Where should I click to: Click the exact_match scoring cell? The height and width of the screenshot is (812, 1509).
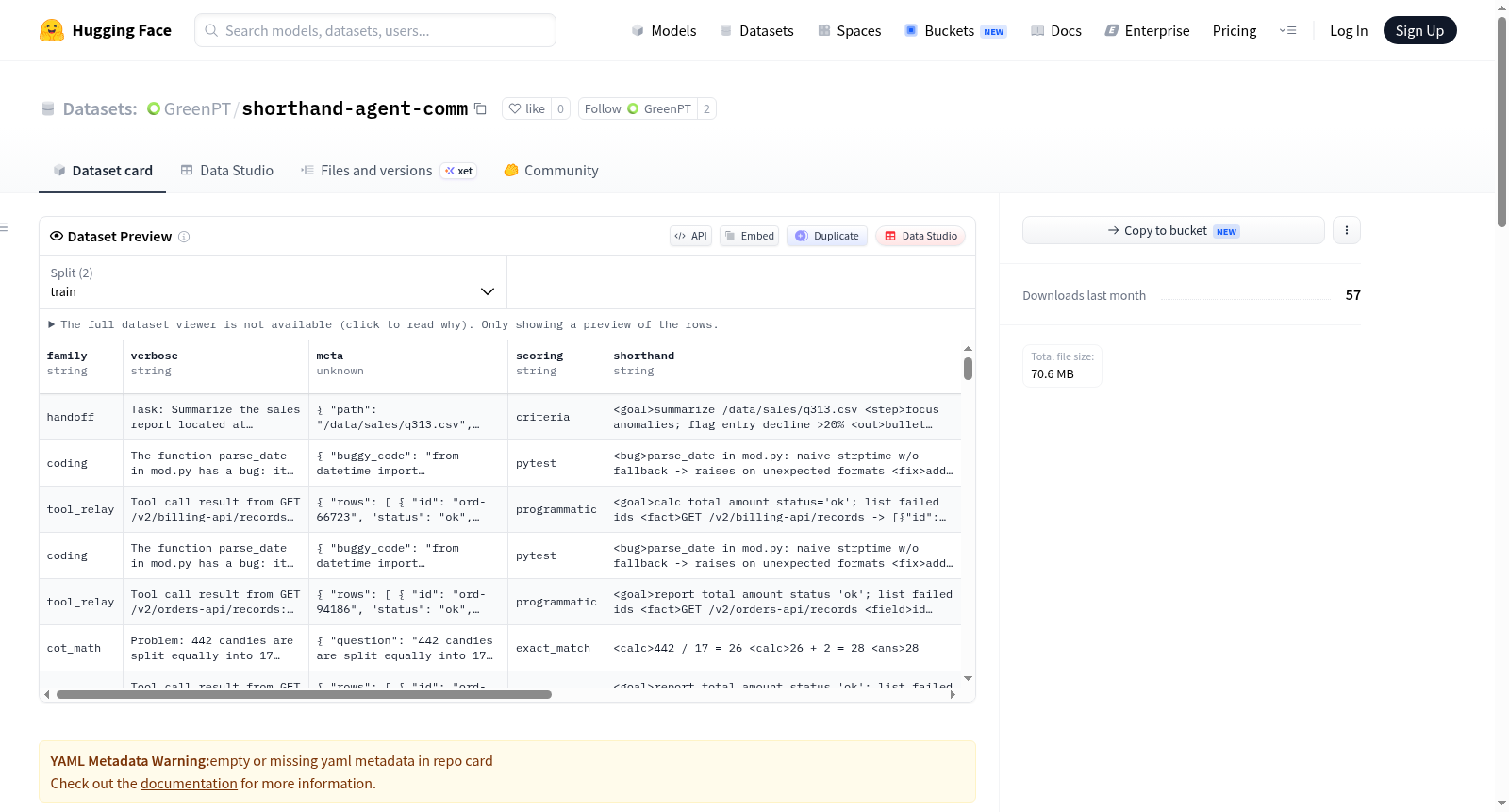click(556, 648)
